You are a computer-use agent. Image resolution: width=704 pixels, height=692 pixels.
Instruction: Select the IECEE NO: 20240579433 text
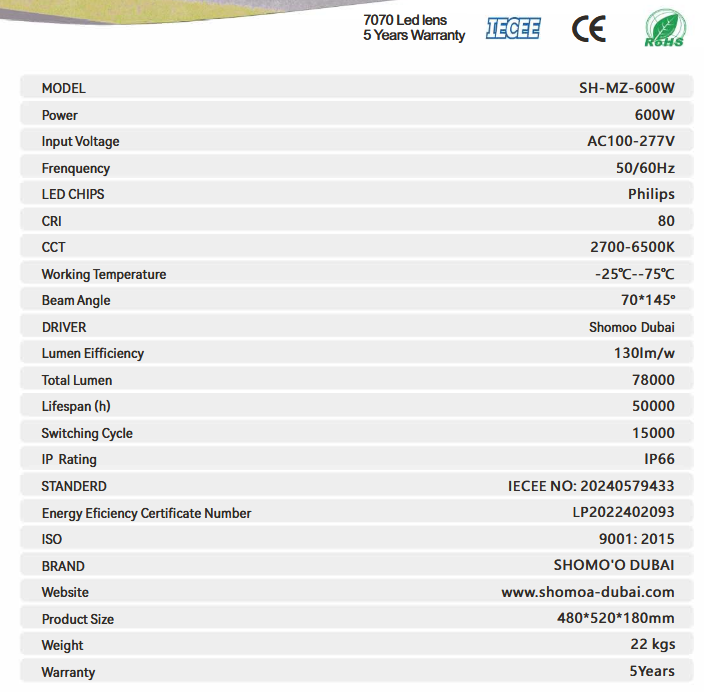(x=591, y=486)
